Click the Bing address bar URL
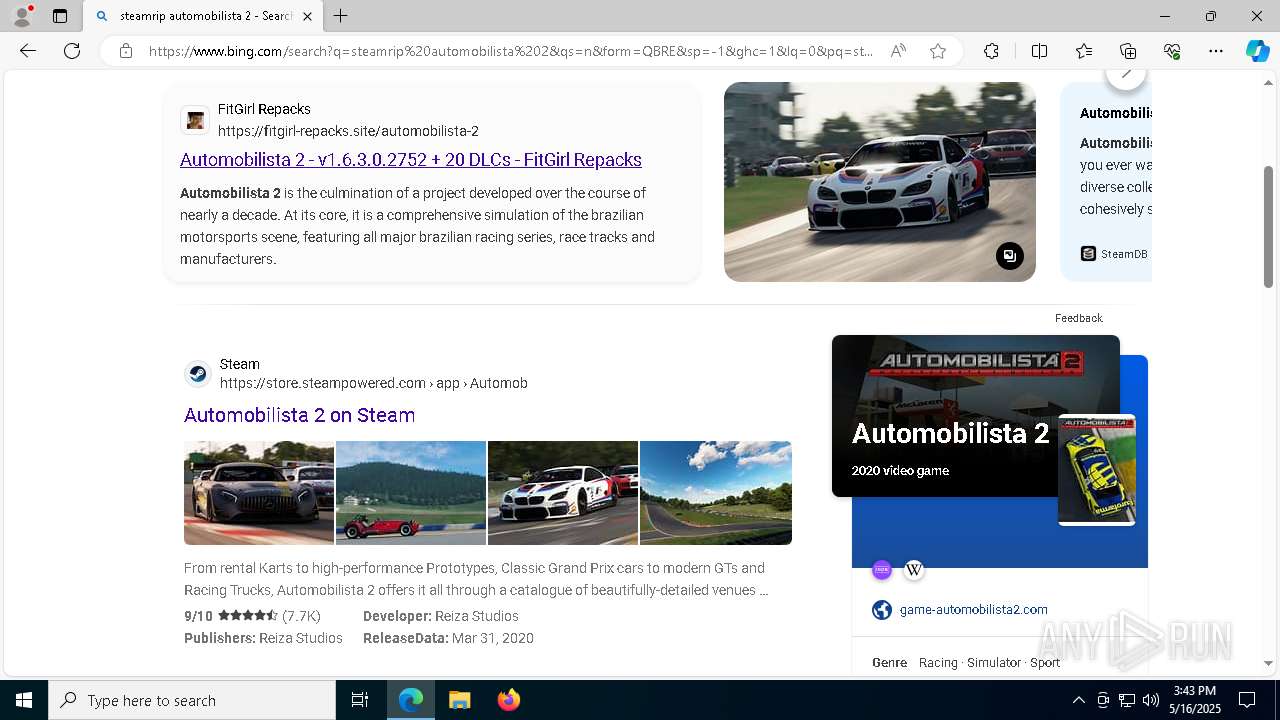Image resolution: width=1280 pixels, height=720 pixels. point(510,51)
